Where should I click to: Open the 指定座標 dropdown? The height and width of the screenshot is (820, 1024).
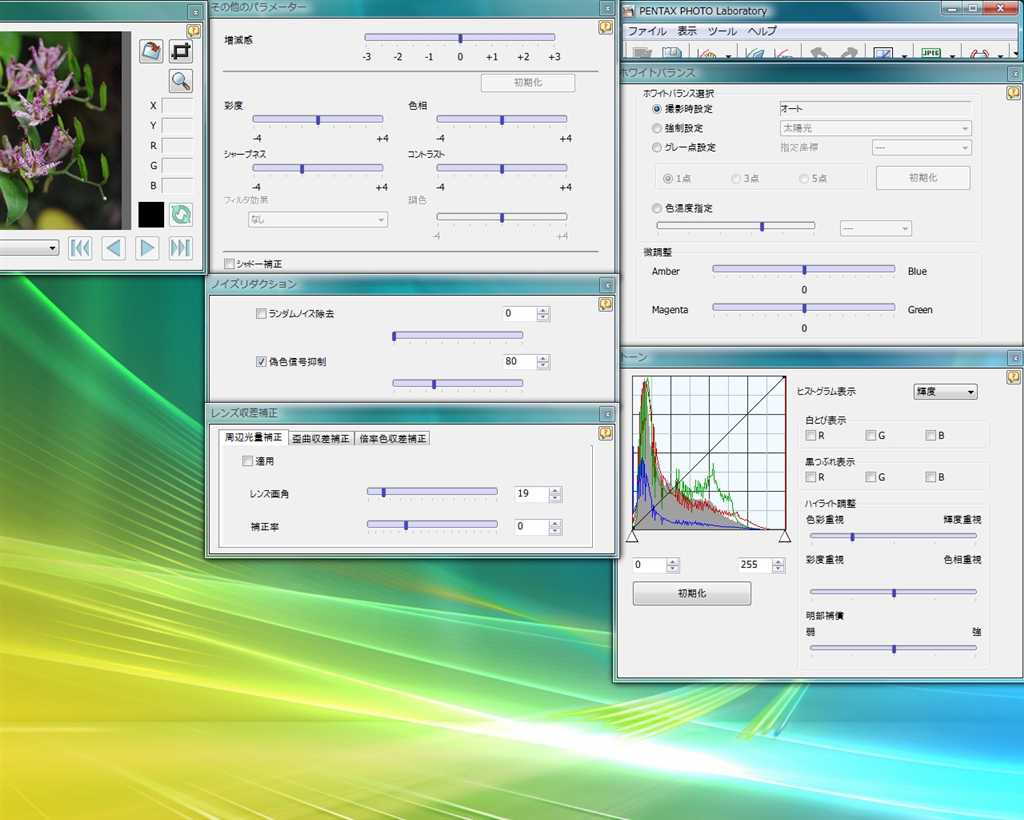921,148
